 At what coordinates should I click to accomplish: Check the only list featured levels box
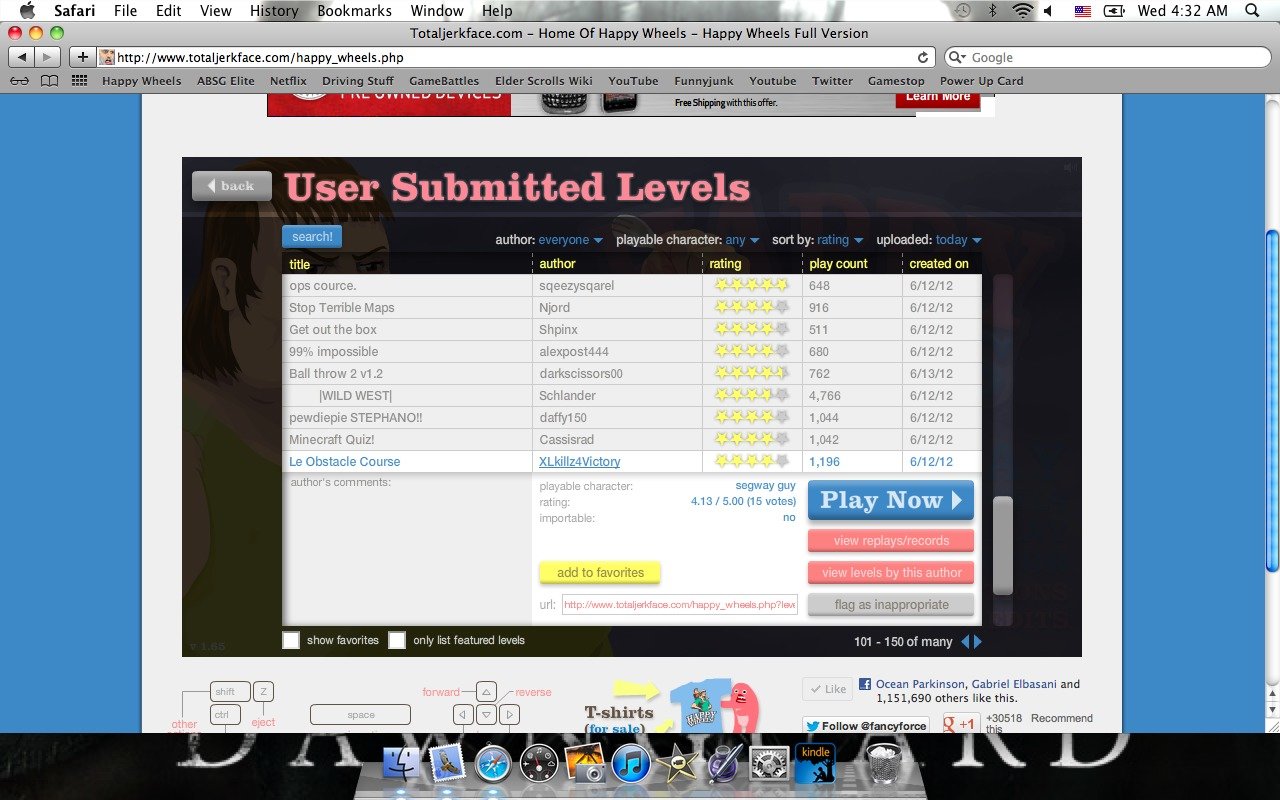397,640
